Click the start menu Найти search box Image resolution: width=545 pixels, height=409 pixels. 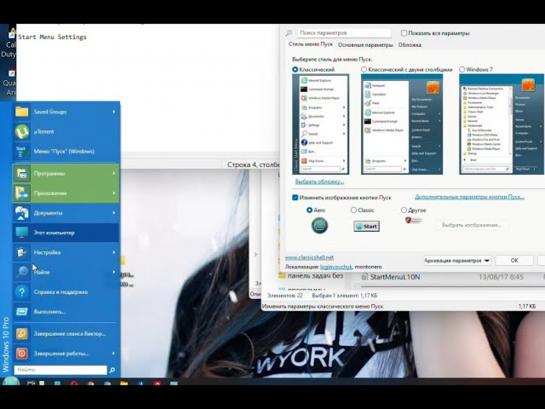[x=60, y=370]
